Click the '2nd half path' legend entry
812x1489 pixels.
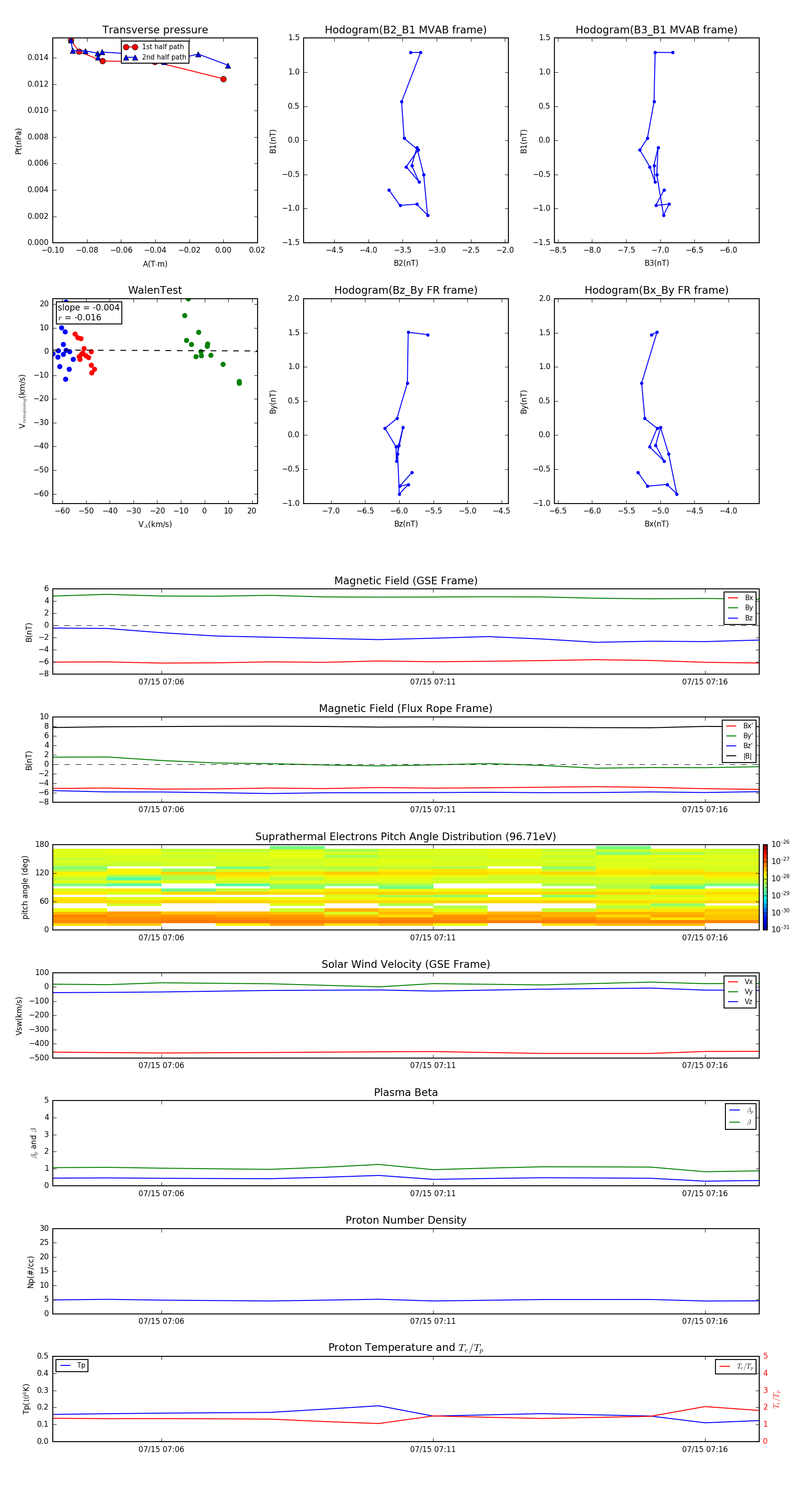click(x=155, y=57)
